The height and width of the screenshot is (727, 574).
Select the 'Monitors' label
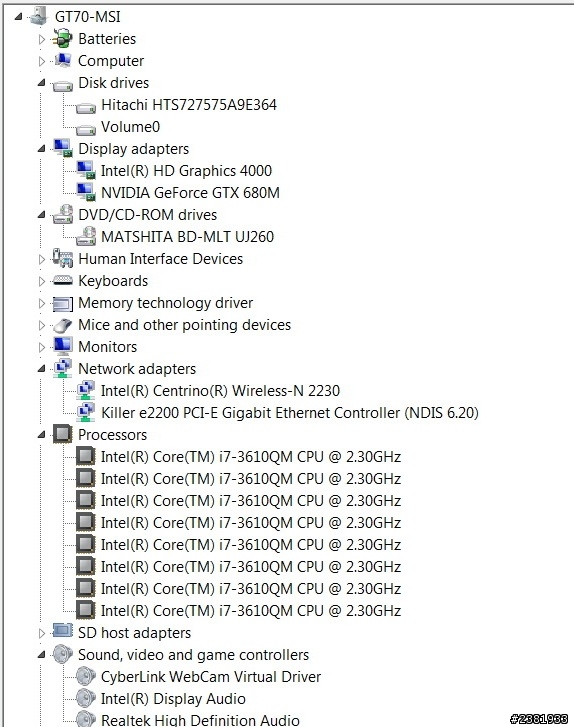(108, 346)
